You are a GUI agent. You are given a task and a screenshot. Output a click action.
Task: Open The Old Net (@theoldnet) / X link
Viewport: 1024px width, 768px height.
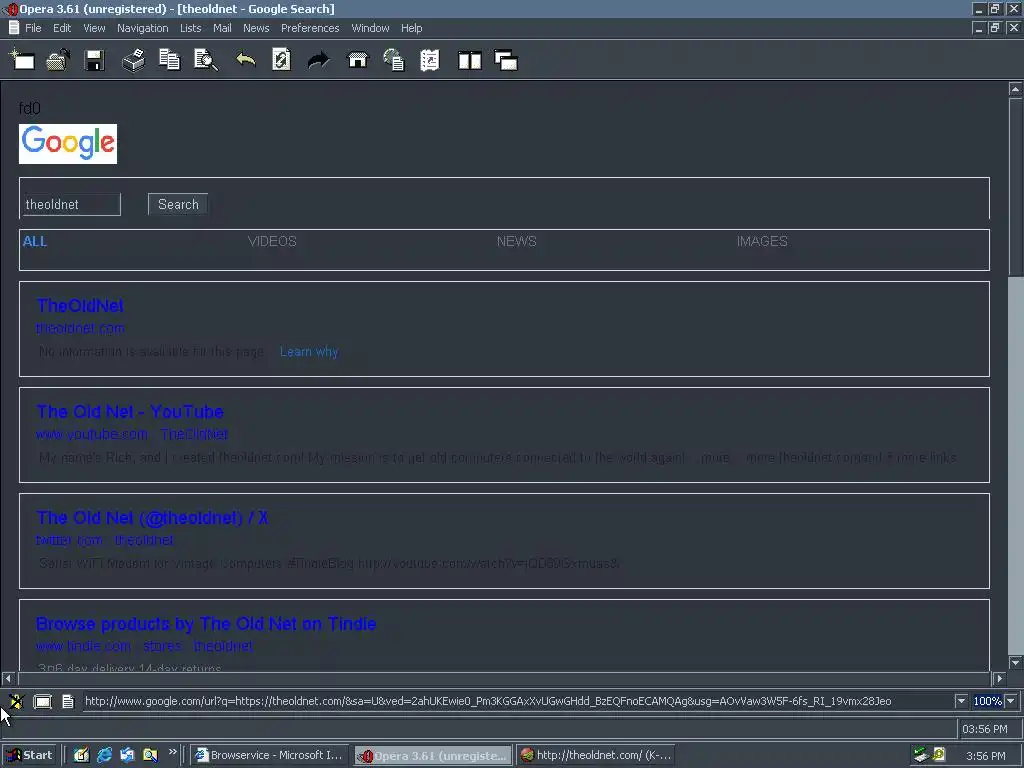tap(152, 518)
